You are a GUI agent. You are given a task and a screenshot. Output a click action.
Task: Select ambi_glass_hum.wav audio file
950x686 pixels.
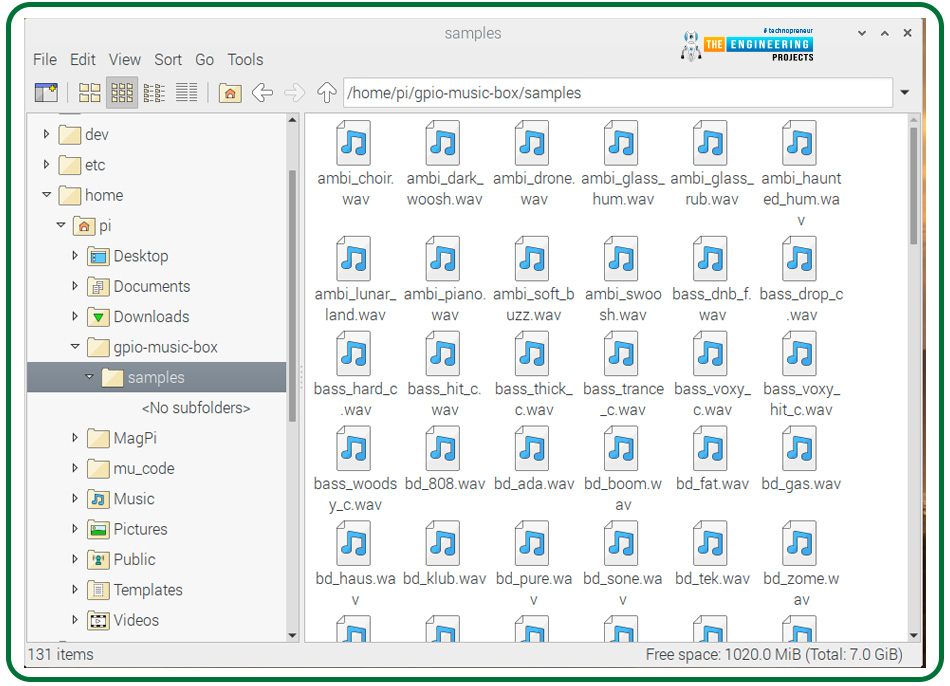click(x=622, y=164)
